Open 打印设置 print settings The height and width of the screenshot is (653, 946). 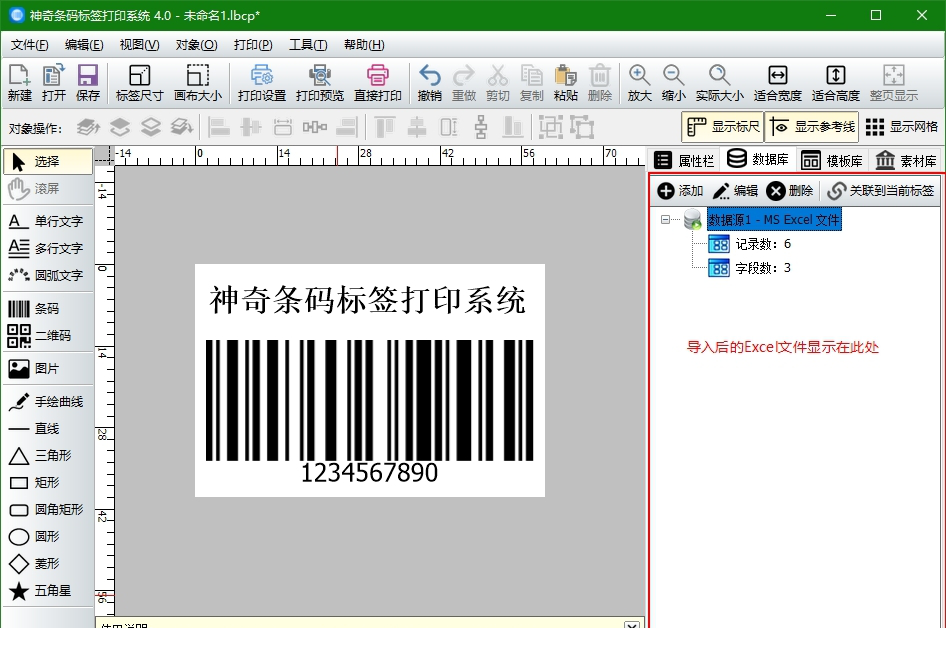(261, 83)
